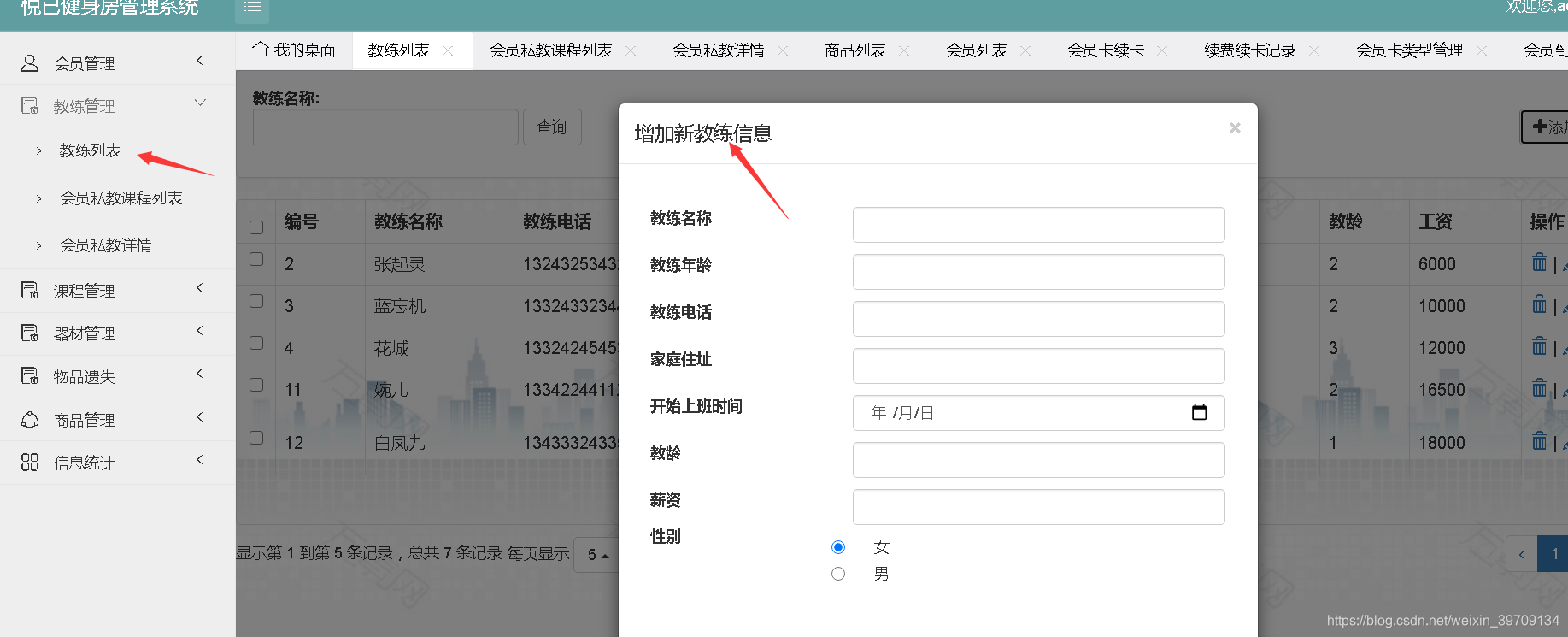
Task: Switch to the 商品列表 tab
Action: (x=855, y=50)
